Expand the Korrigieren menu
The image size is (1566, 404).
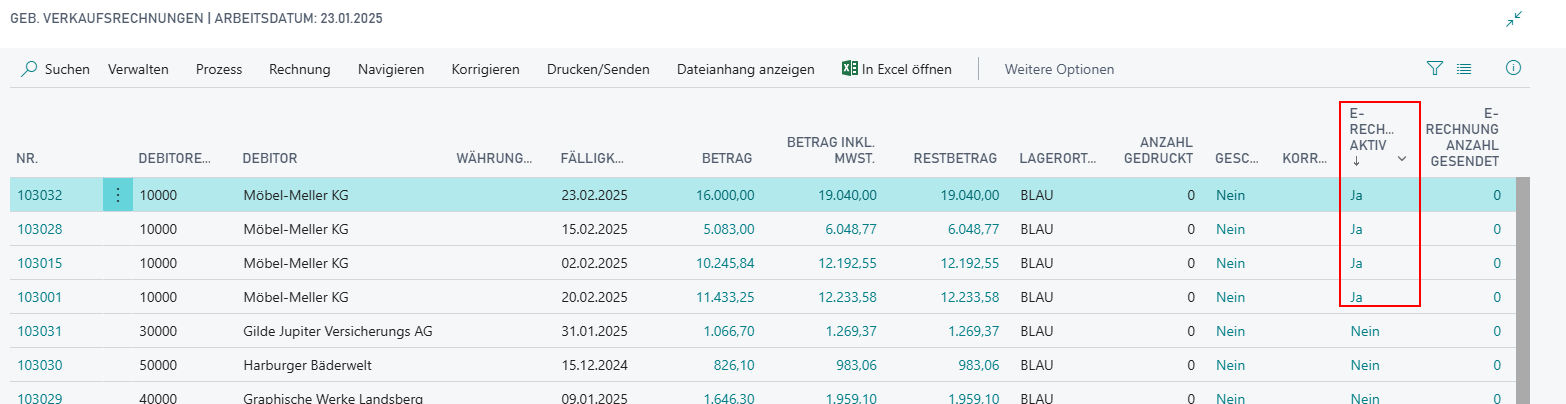point(485,69)
